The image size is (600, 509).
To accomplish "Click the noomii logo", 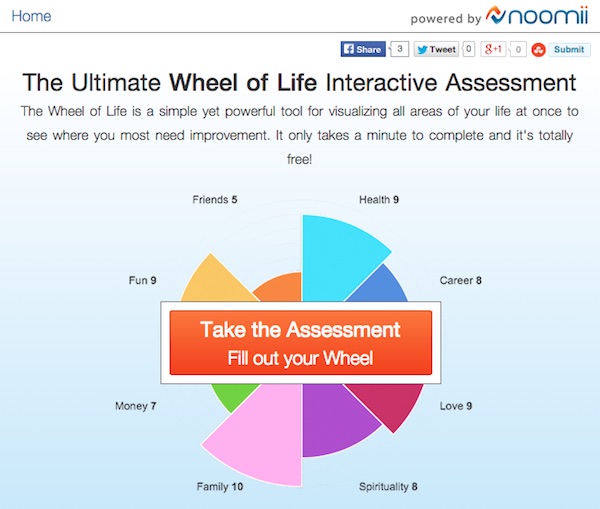I will (536, 16).
